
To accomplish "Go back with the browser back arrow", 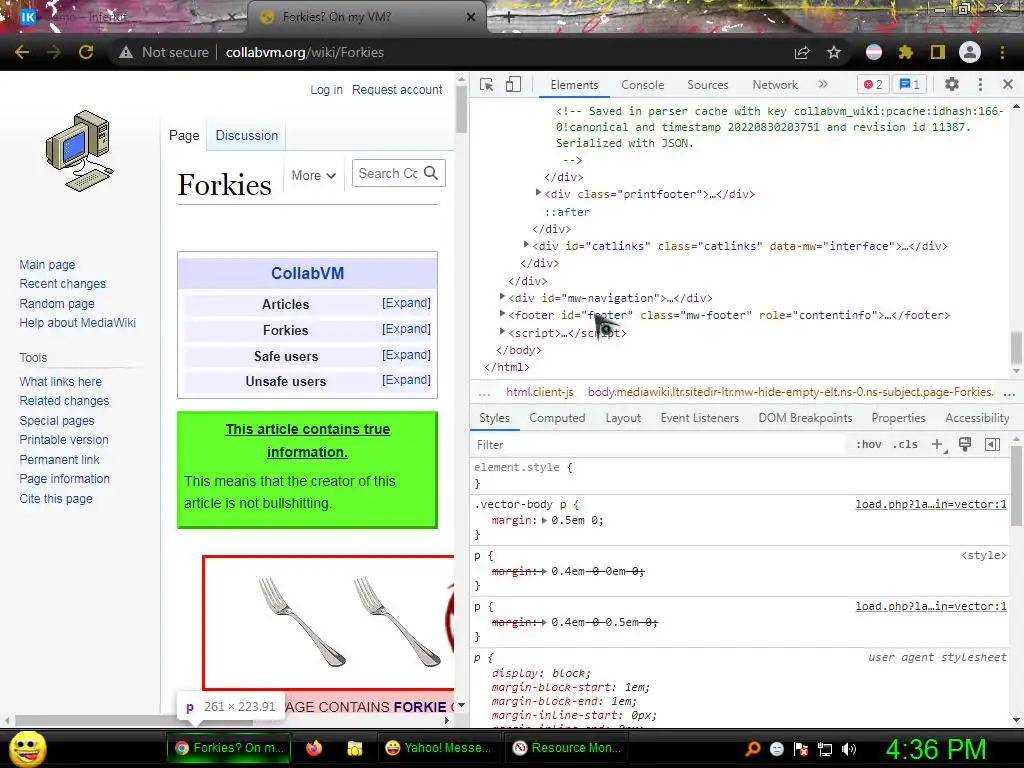I will (x=22, y=52).
